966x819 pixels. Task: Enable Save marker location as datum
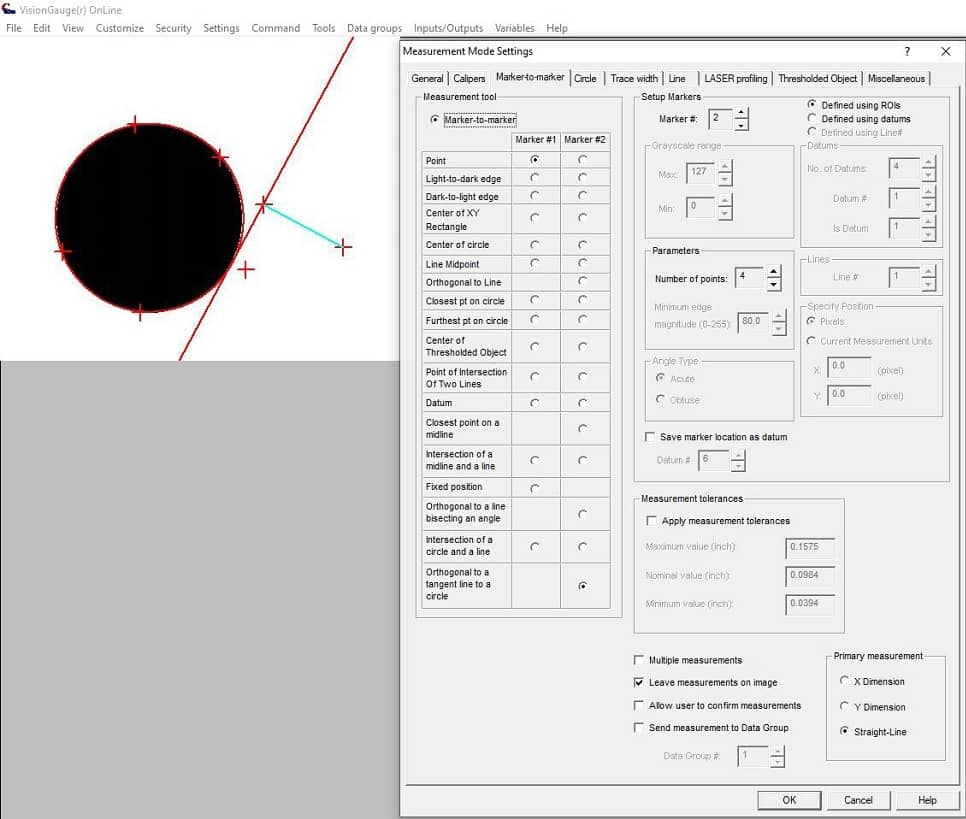[650, 437]
